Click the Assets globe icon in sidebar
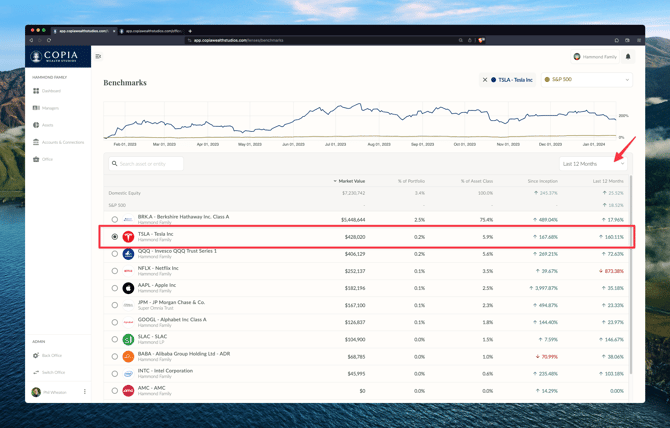This screenshot has width=670, height=428. click(36, 125)
